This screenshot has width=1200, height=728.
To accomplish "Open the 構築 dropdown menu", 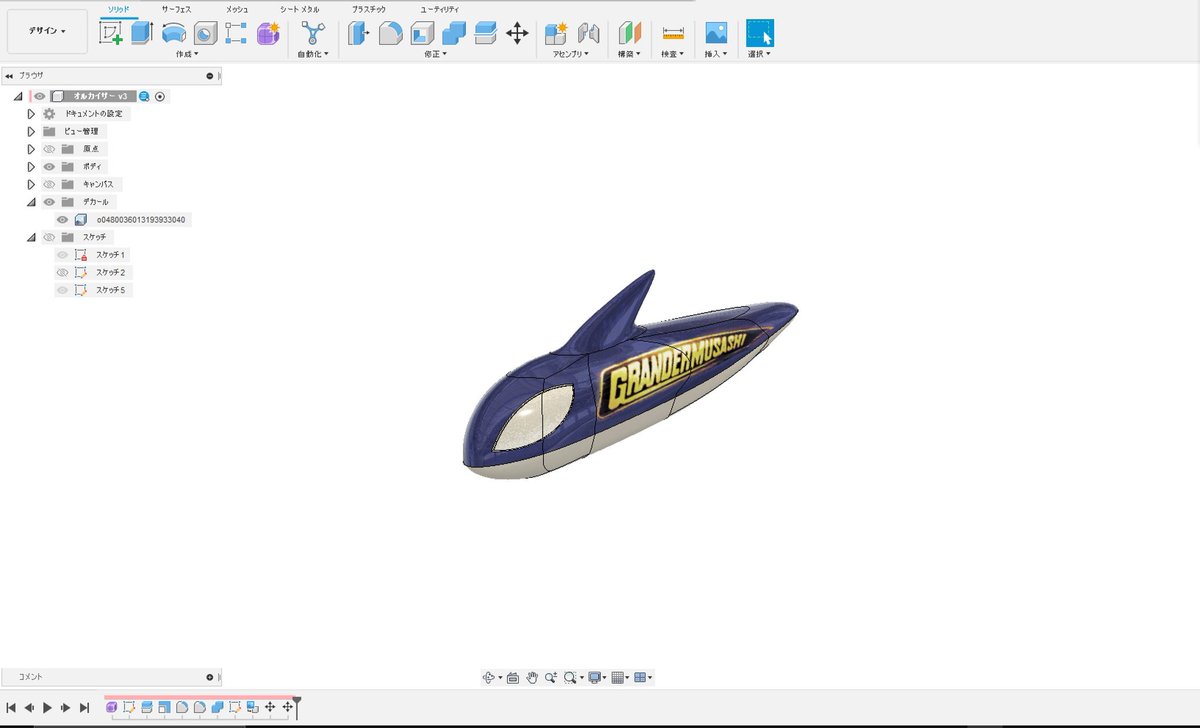I will pyautogui.click(x=630, y=54).
